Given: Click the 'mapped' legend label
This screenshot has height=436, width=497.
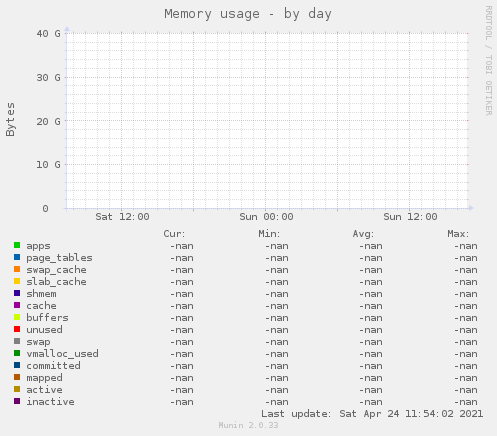Looking at the screenshot, I should 44,378.
